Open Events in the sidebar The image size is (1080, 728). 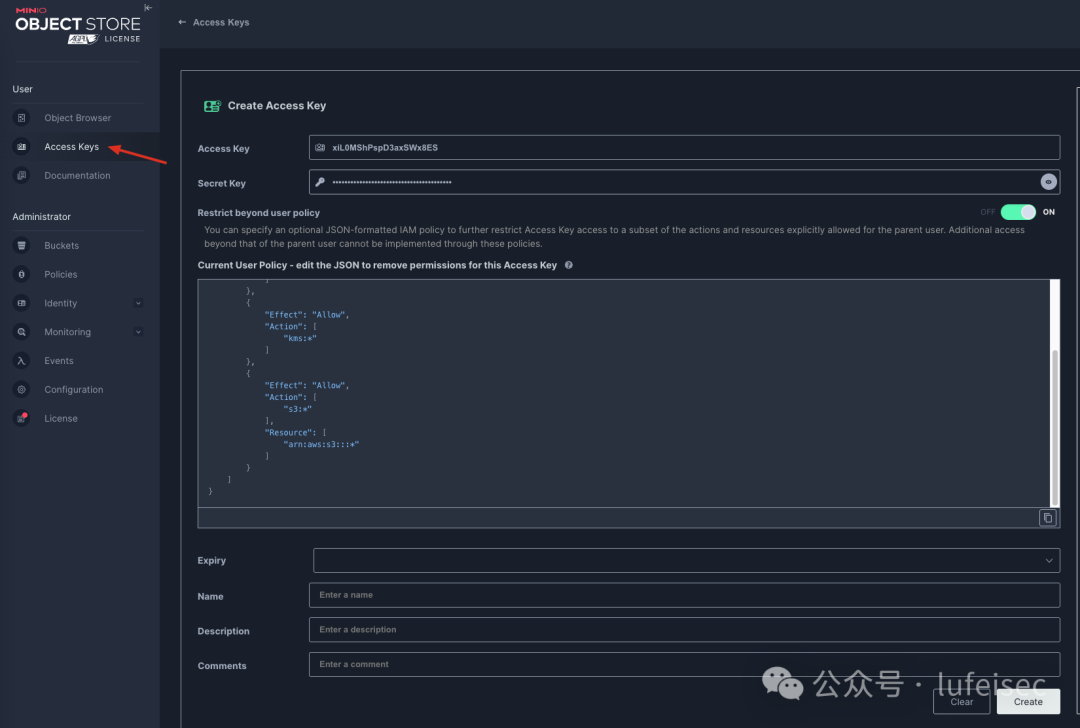click(x=59, y=361)
